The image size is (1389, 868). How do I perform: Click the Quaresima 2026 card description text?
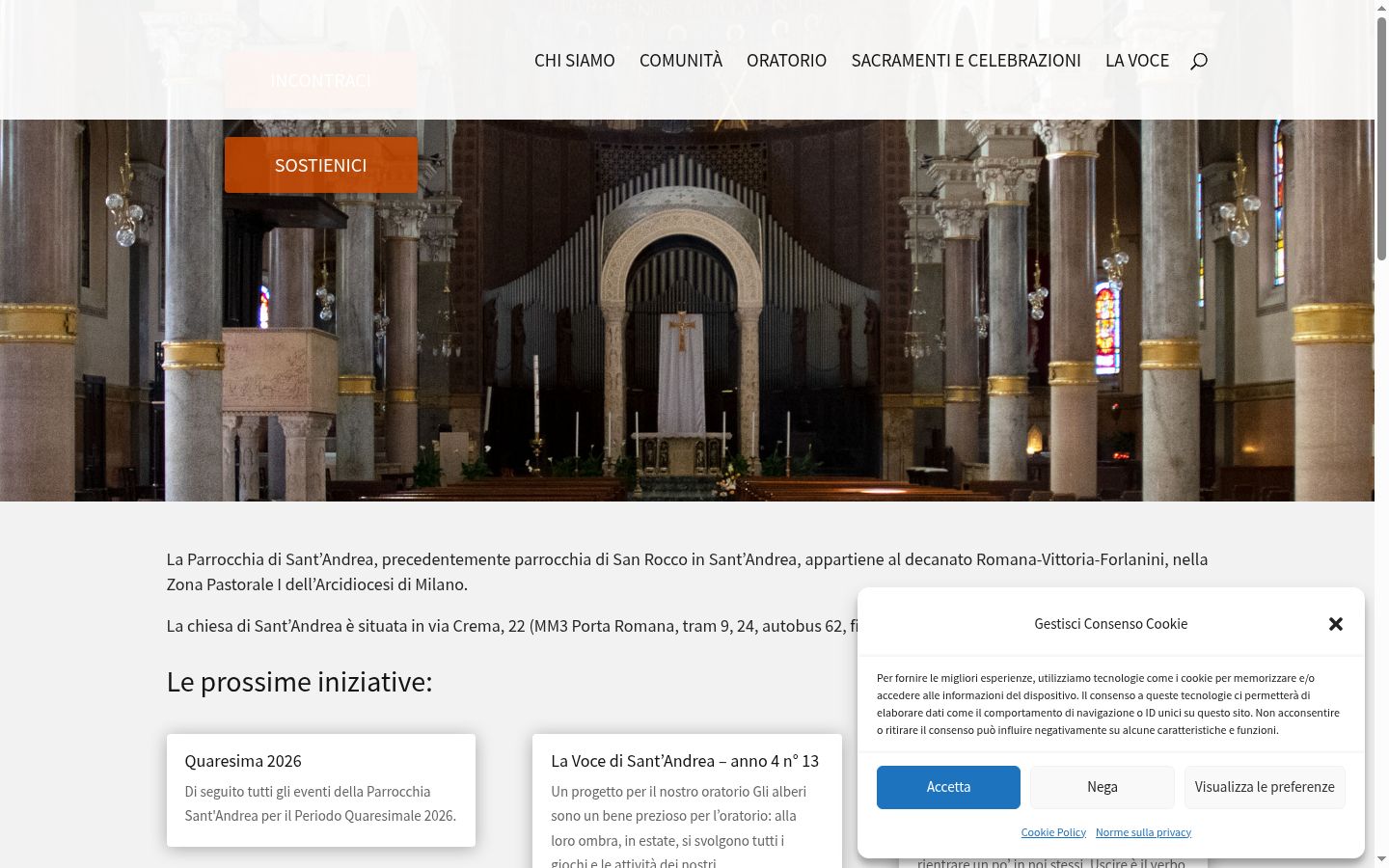click(320, 803)
